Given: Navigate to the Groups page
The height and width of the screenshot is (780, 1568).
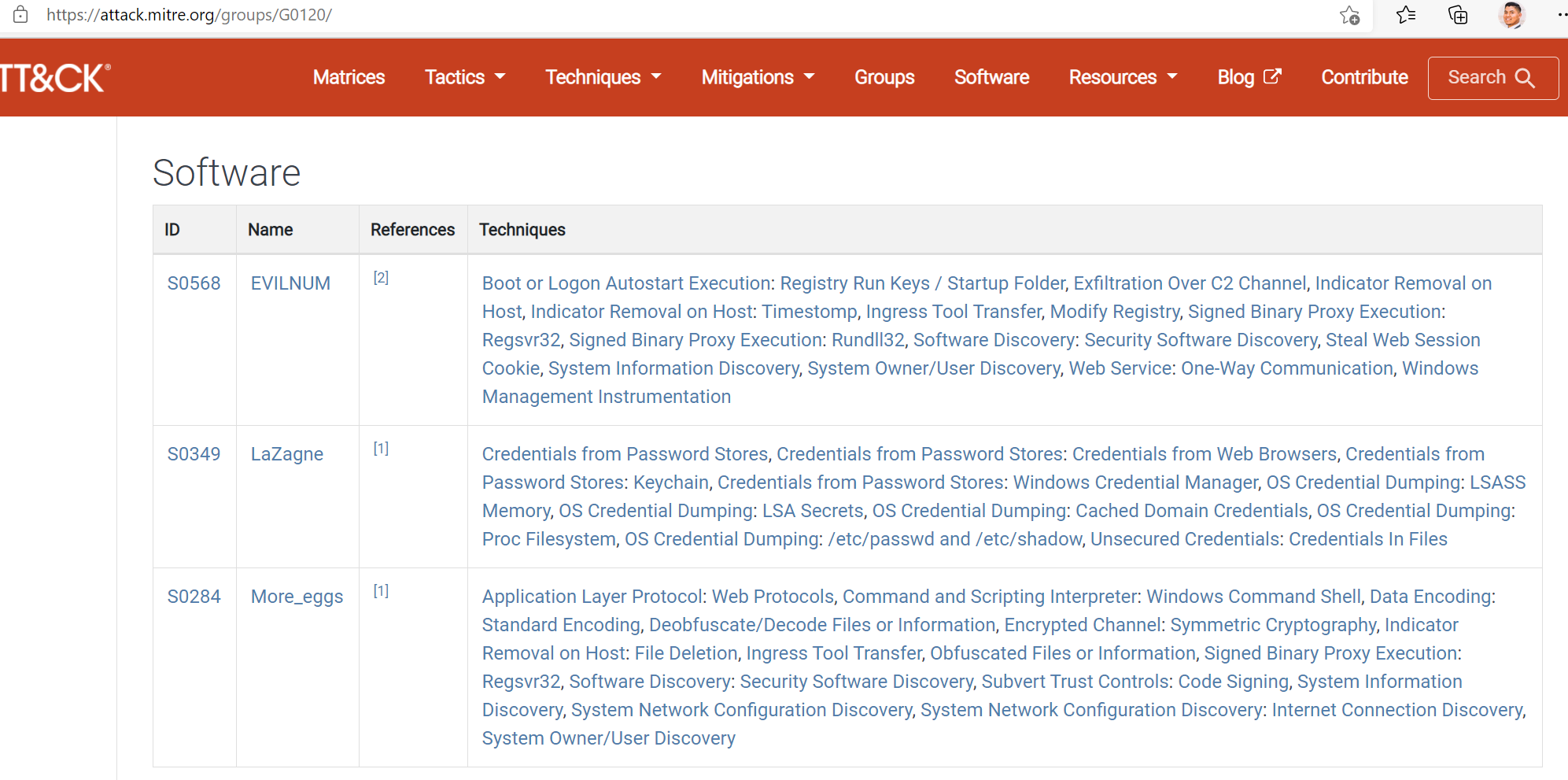Looking at the screenshot, I should (884, 77).
